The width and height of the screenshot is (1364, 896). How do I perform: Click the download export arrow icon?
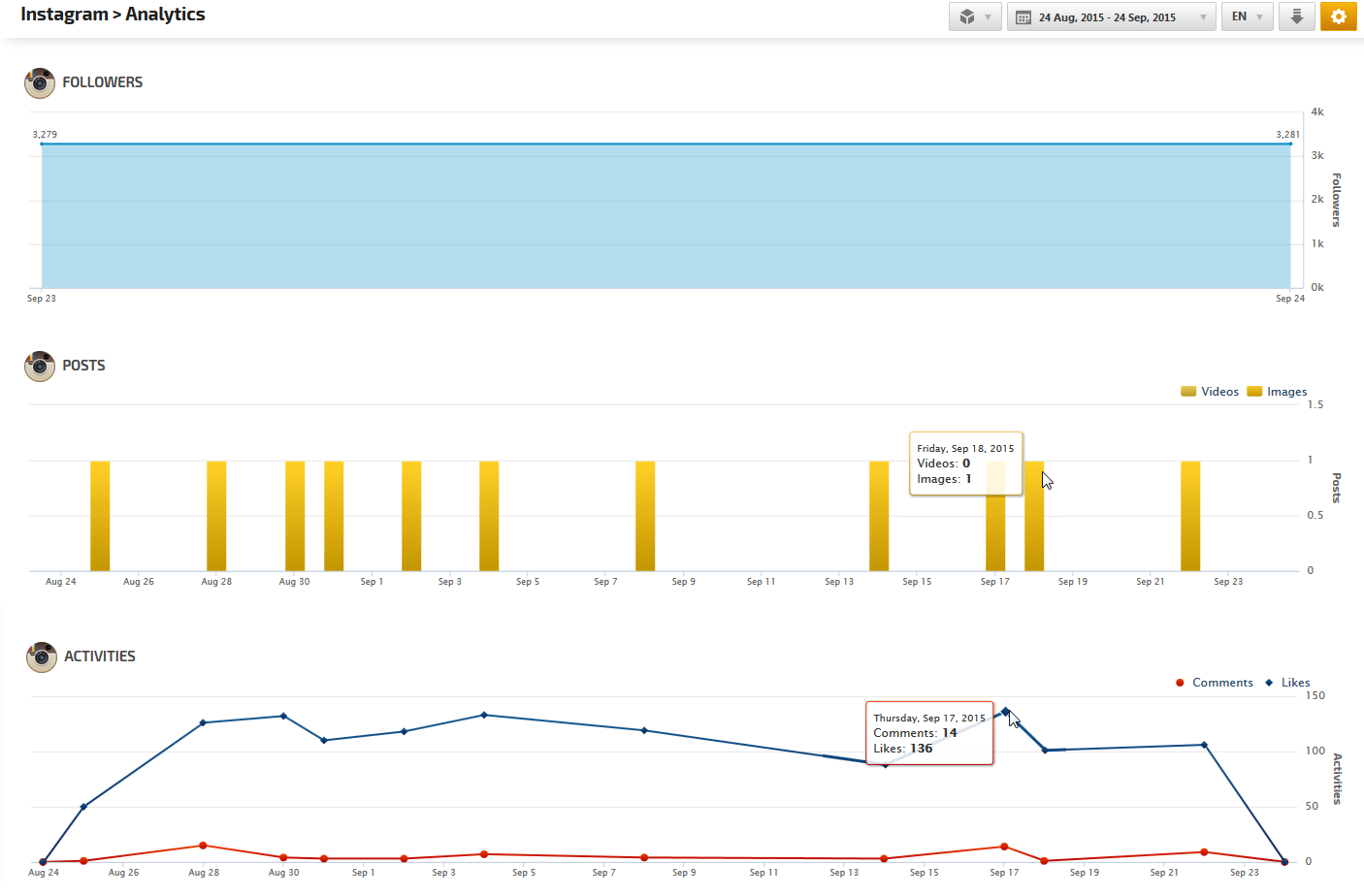pyautogui.click(x=1296, y=17)
